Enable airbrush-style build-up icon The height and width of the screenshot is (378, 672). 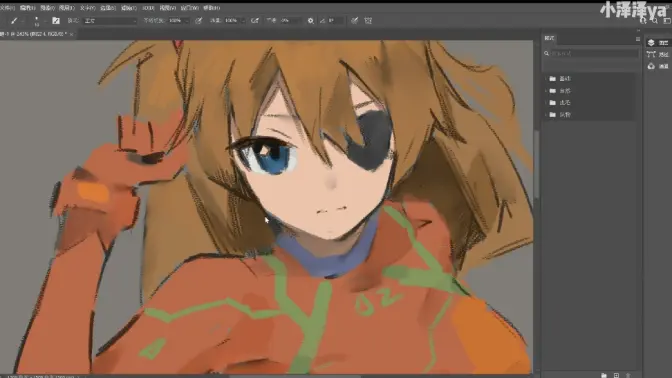tap(255, 21)
